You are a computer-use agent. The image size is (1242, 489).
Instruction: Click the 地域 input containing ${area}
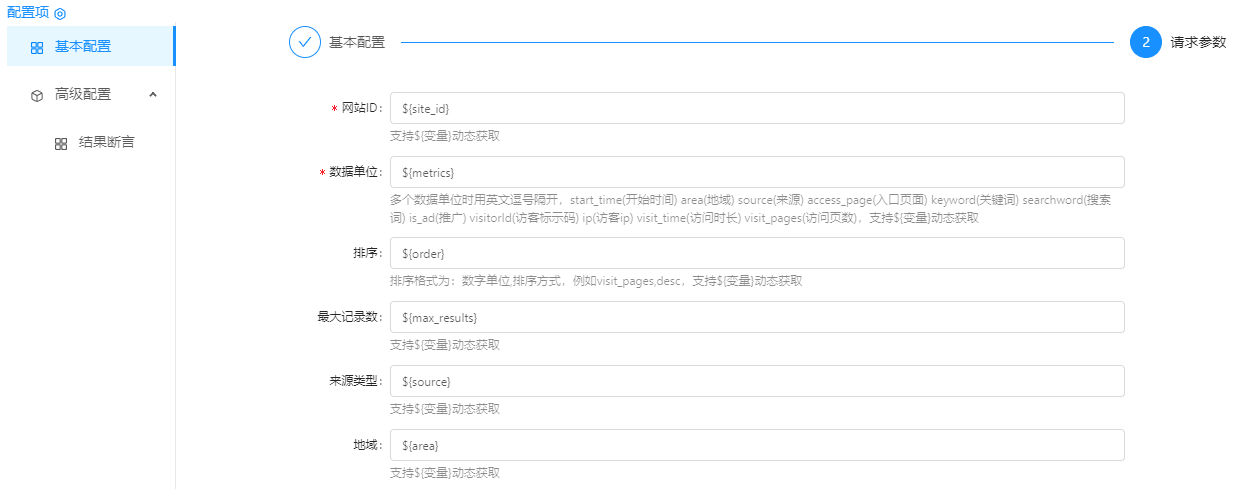(x=756, y=445)
